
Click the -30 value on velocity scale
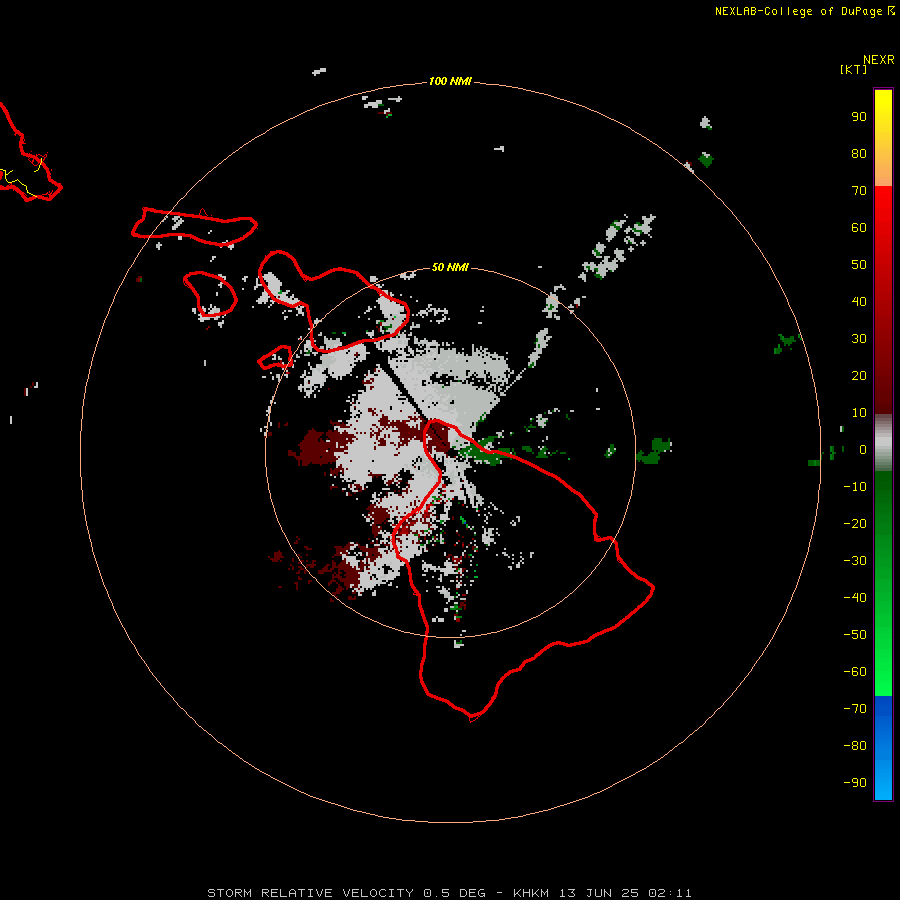855,561
